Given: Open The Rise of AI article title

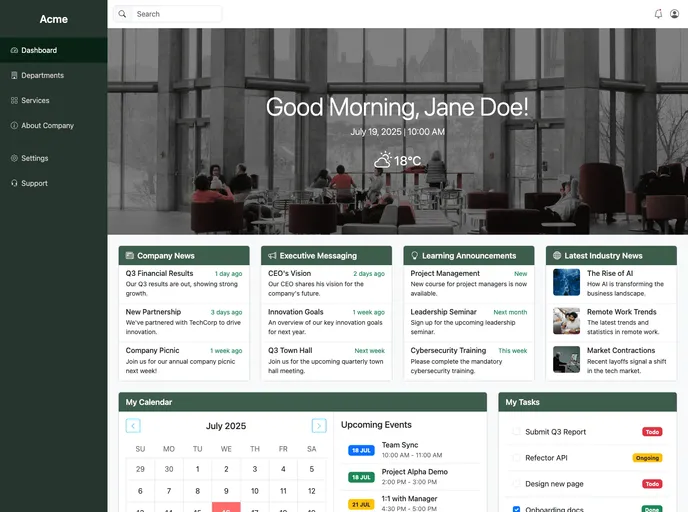Looking at the screenshot, I should 610,273.
